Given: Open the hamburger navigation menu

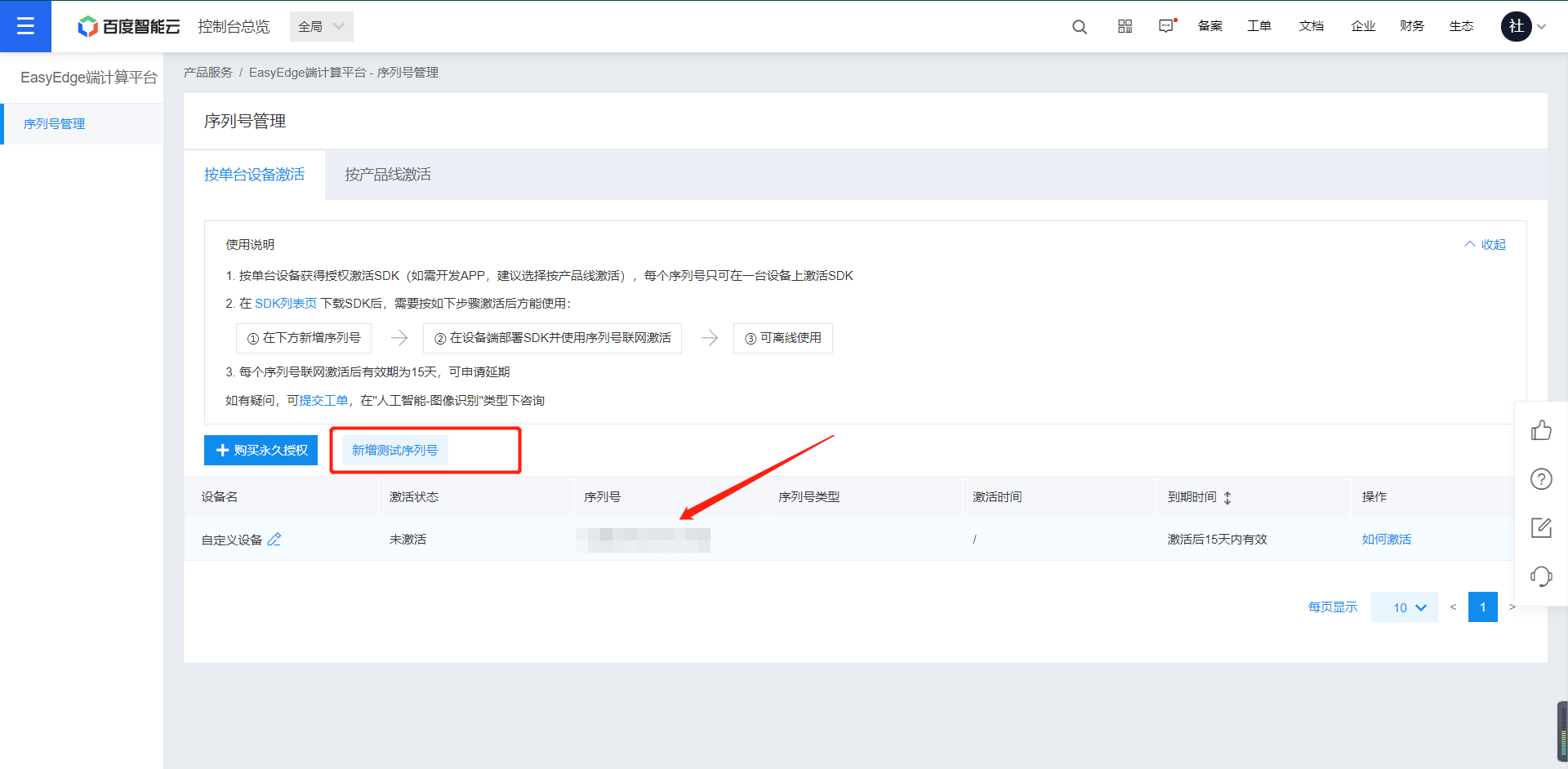Looking at the screenshot, I should click(25, 26).
